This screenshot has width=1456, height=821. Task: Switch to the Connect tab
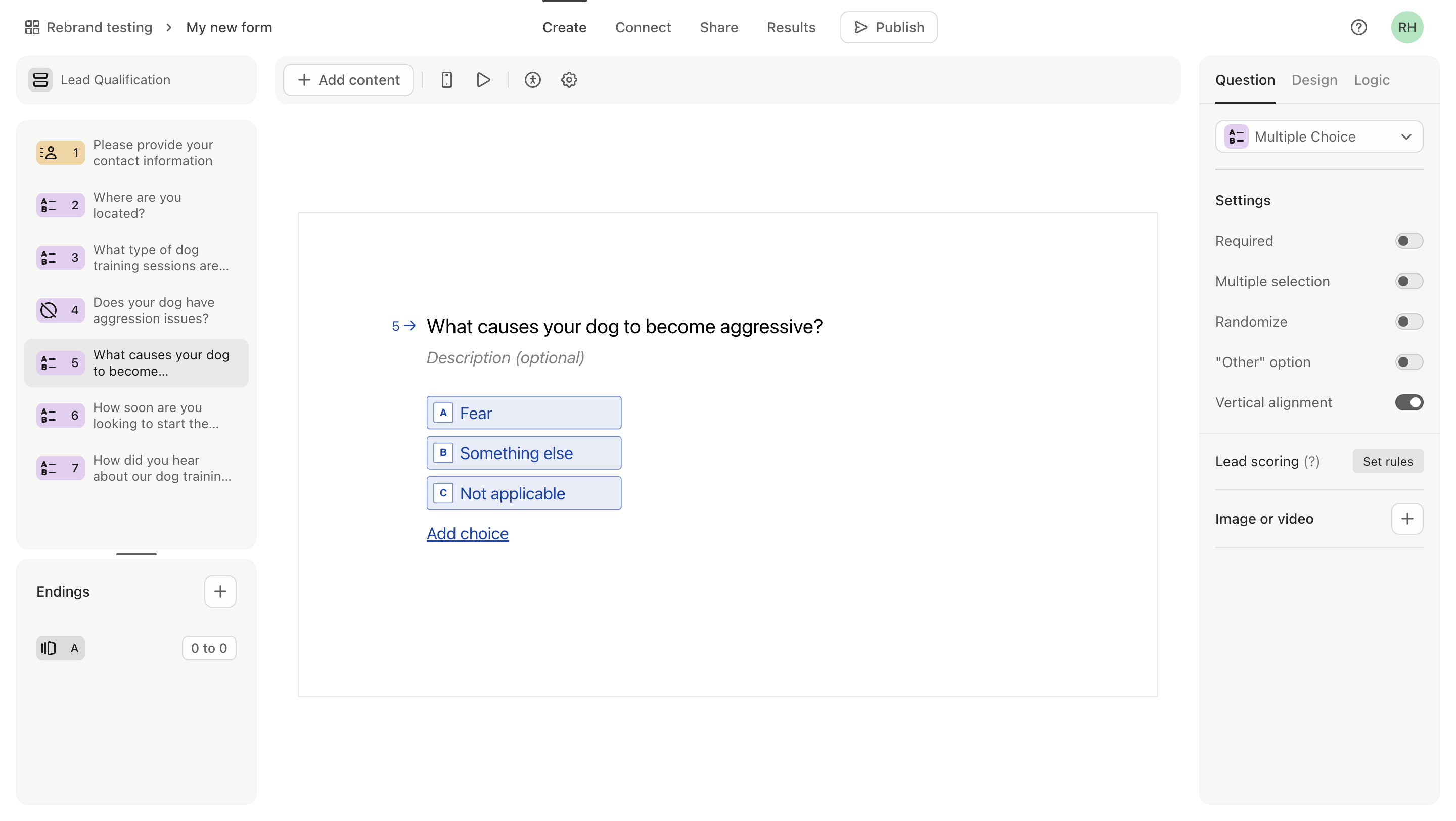click(x=643, y=27)
